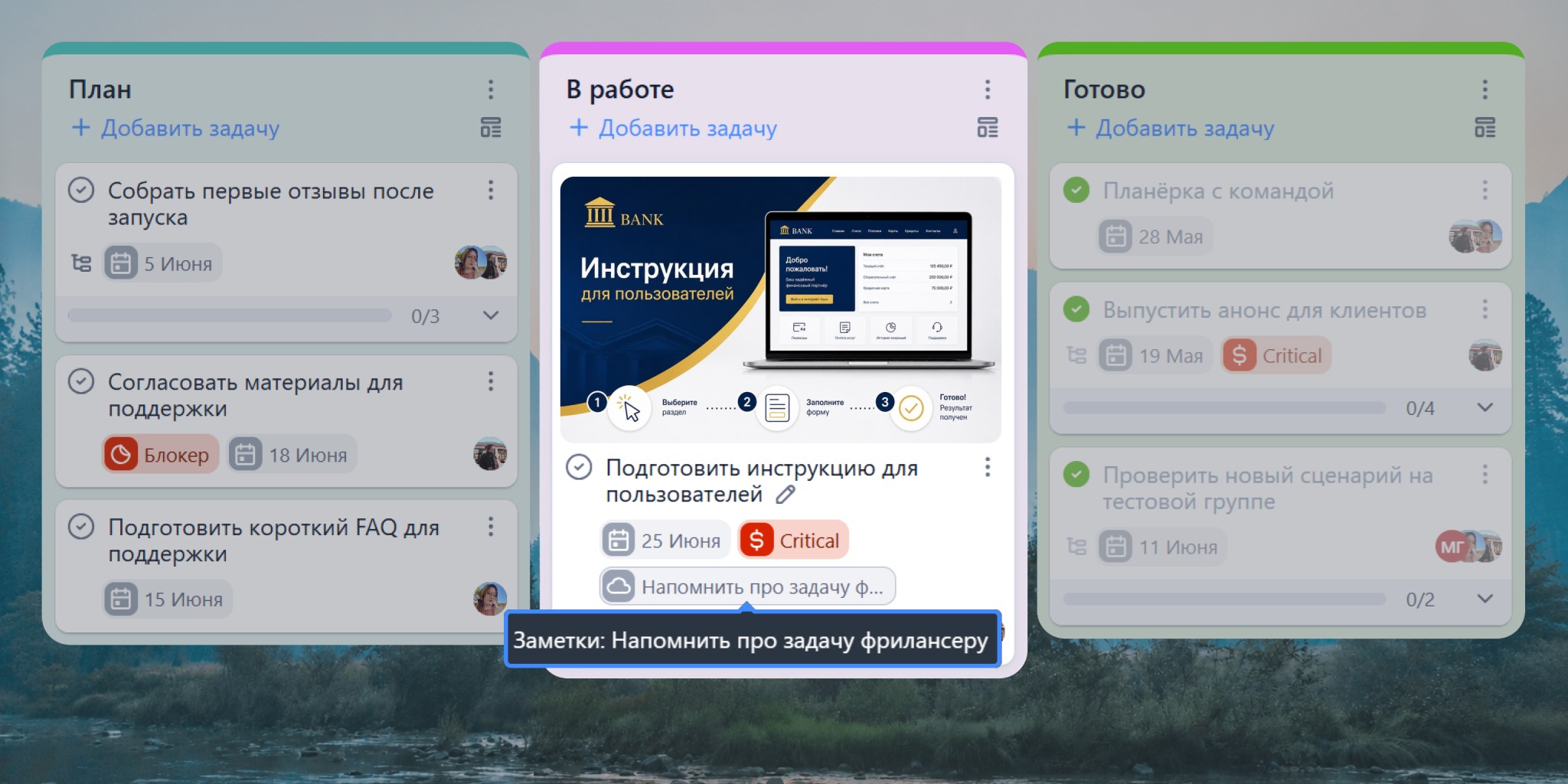
Task: Open the Планёрка с командой task title
Action: pos(1218,190)
